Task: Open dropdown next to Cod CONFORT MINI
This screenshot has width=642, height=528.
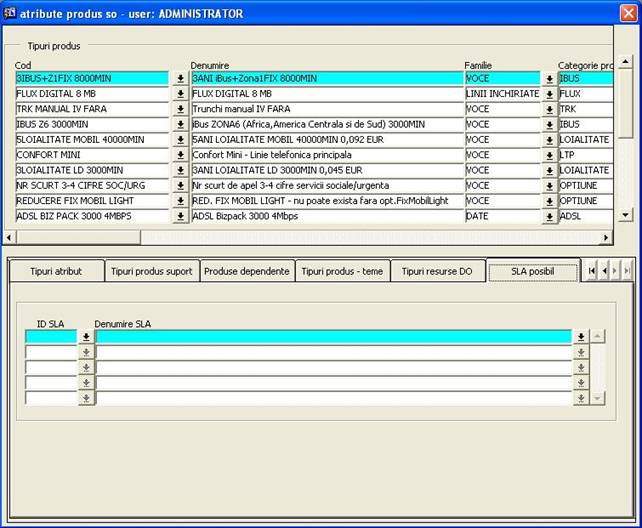Action: click(x=180, y=155)
